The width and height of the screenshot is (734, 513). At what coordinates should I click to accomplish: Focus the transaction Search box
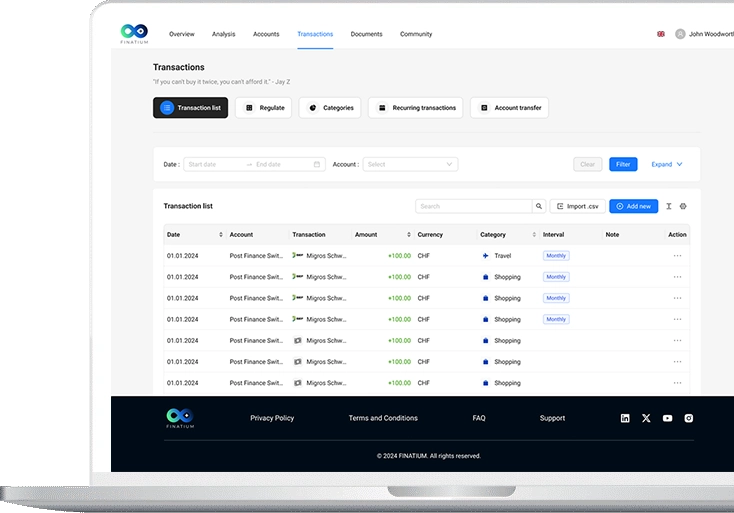pos(473,206)
